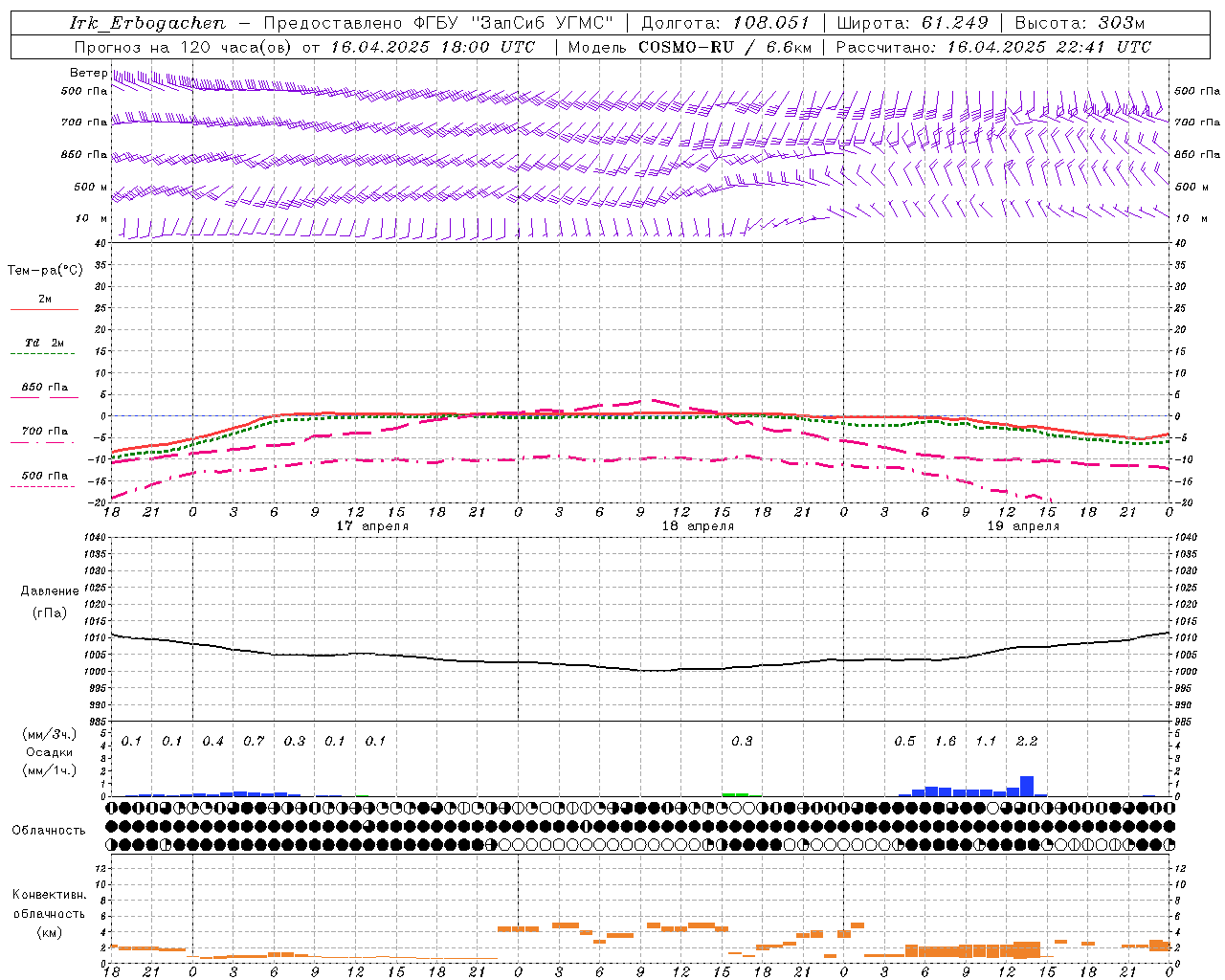Click the 'ЗапСиб УГМС' provider name

(543, 23)
